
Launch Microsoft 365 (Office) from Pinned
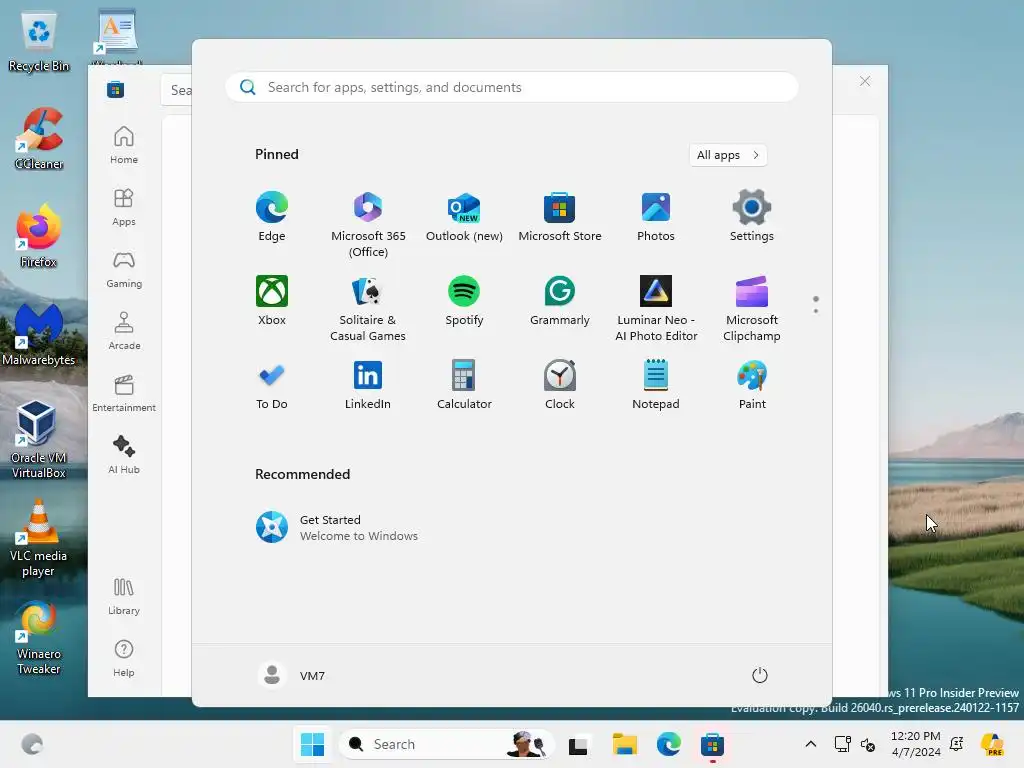pyautogui.click(x=368, y=225)
